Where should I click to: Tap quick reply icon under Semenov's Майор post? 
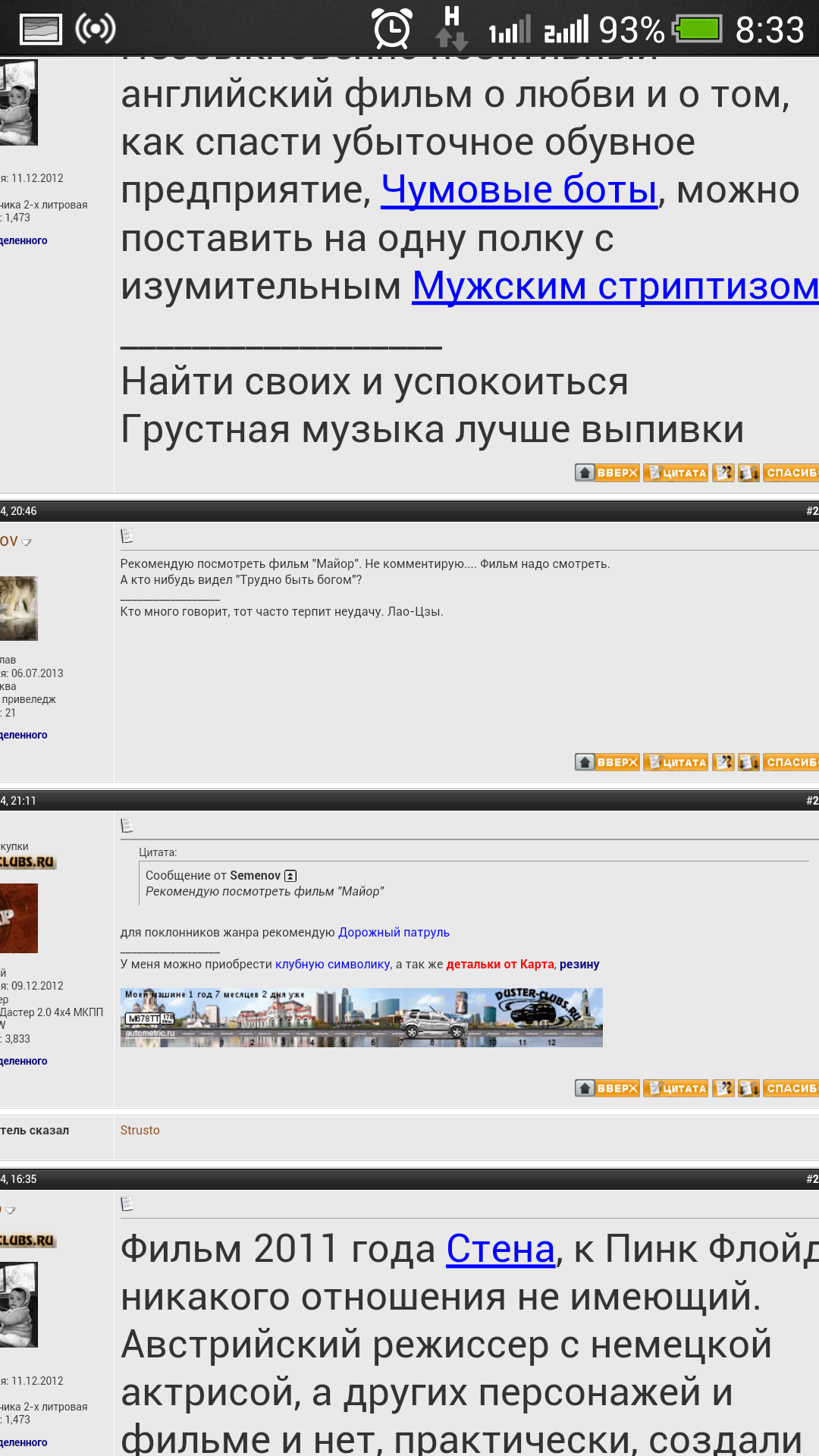click(748, 762)
